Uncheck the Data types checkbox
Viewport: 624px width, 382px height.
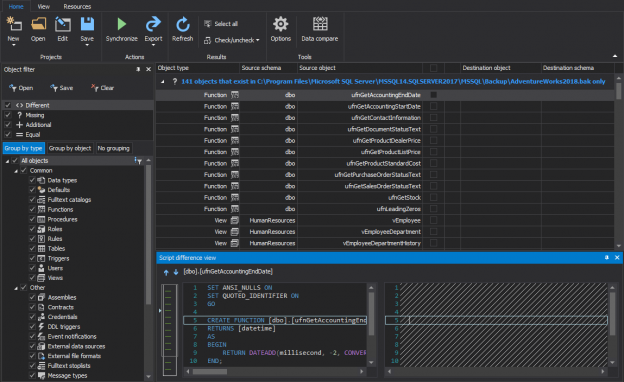(x=32, y=180)
